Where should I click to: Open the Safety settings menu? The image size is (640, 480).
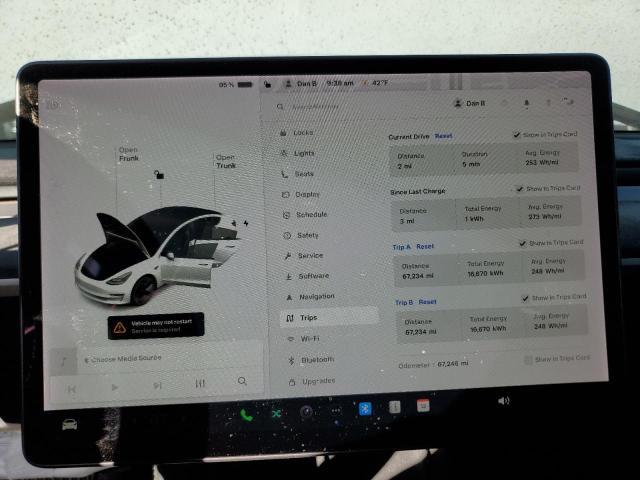tap(301, 235)
